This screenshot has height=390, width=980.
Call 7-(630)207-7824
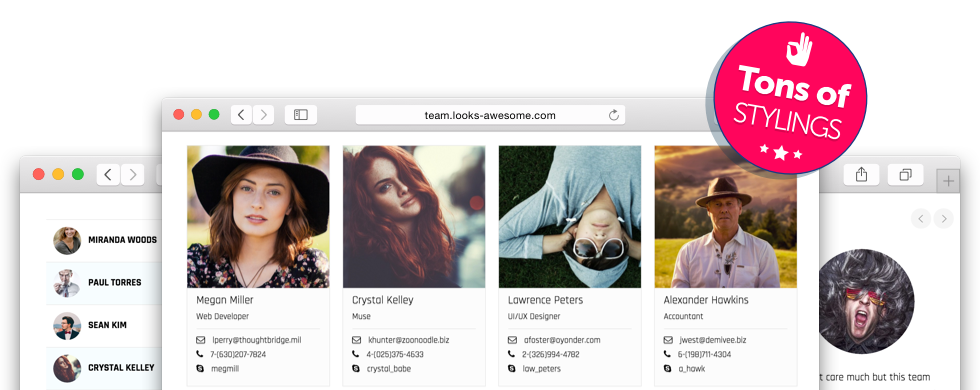(x=239, y=354)
